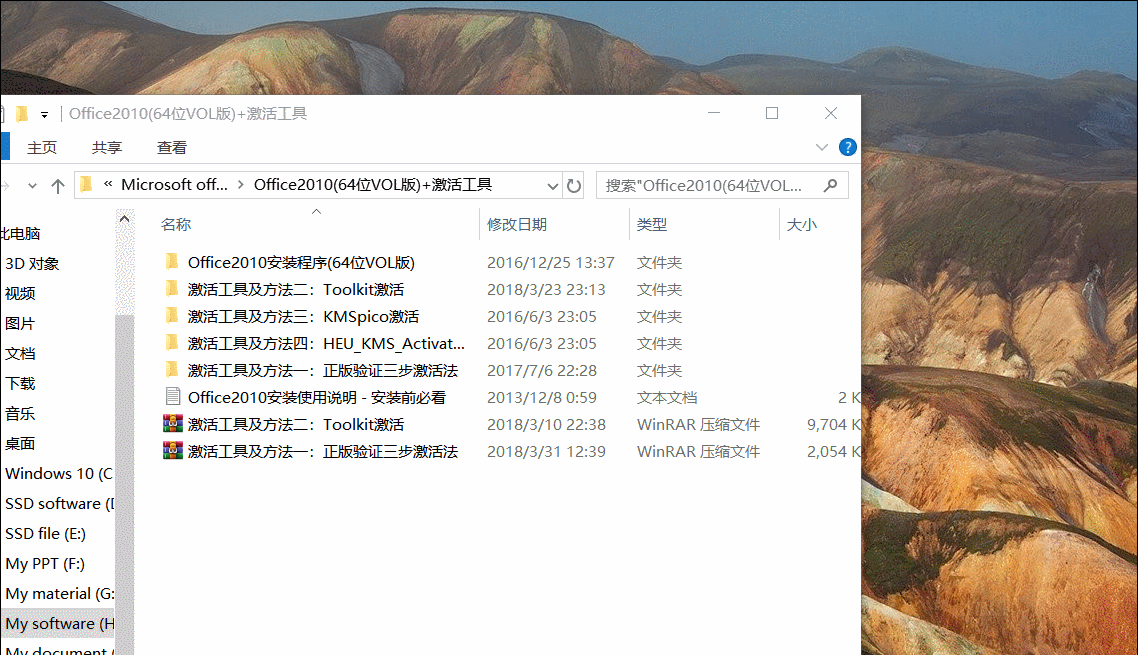Screen dimensions: 1138x655
Task: Select My software (H drive
Action: click(x=60, y=624)
